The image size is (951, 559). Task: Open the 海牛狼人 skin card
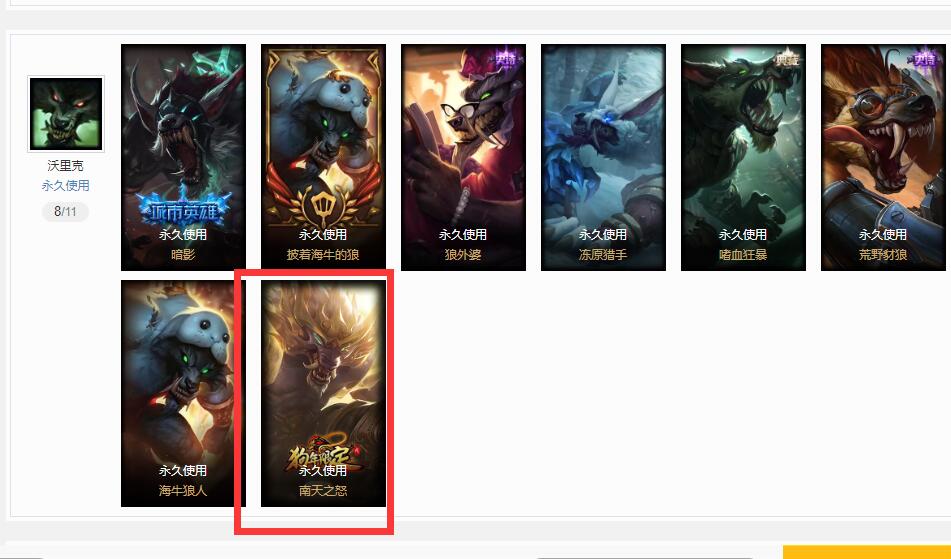(183, 393)
